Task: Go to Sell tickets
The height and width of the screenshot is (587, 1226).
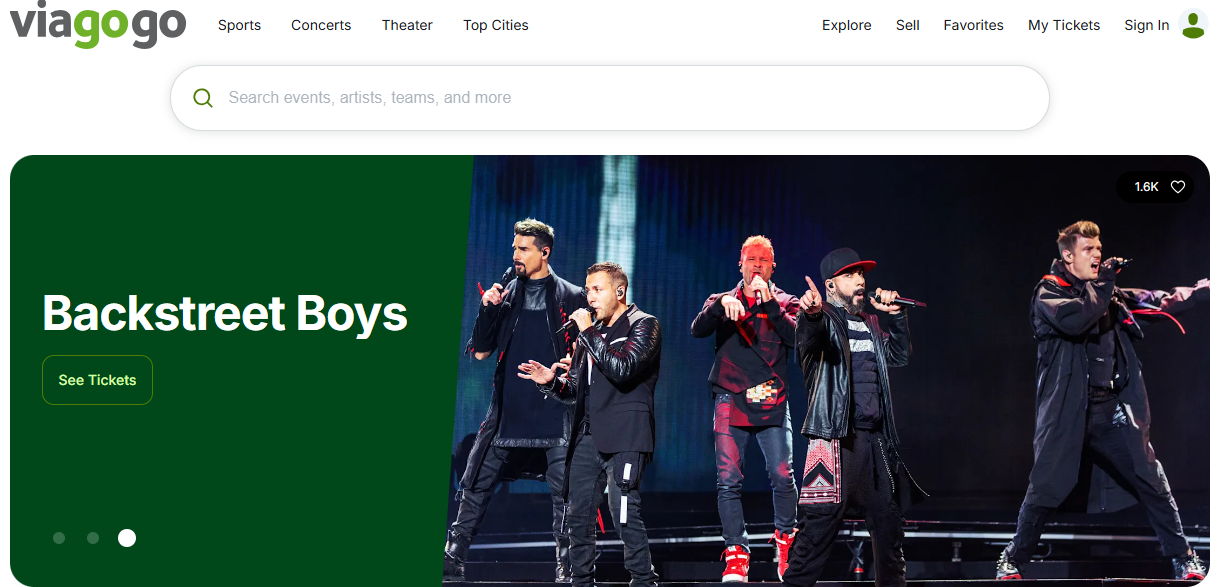Action: [908, 25]
